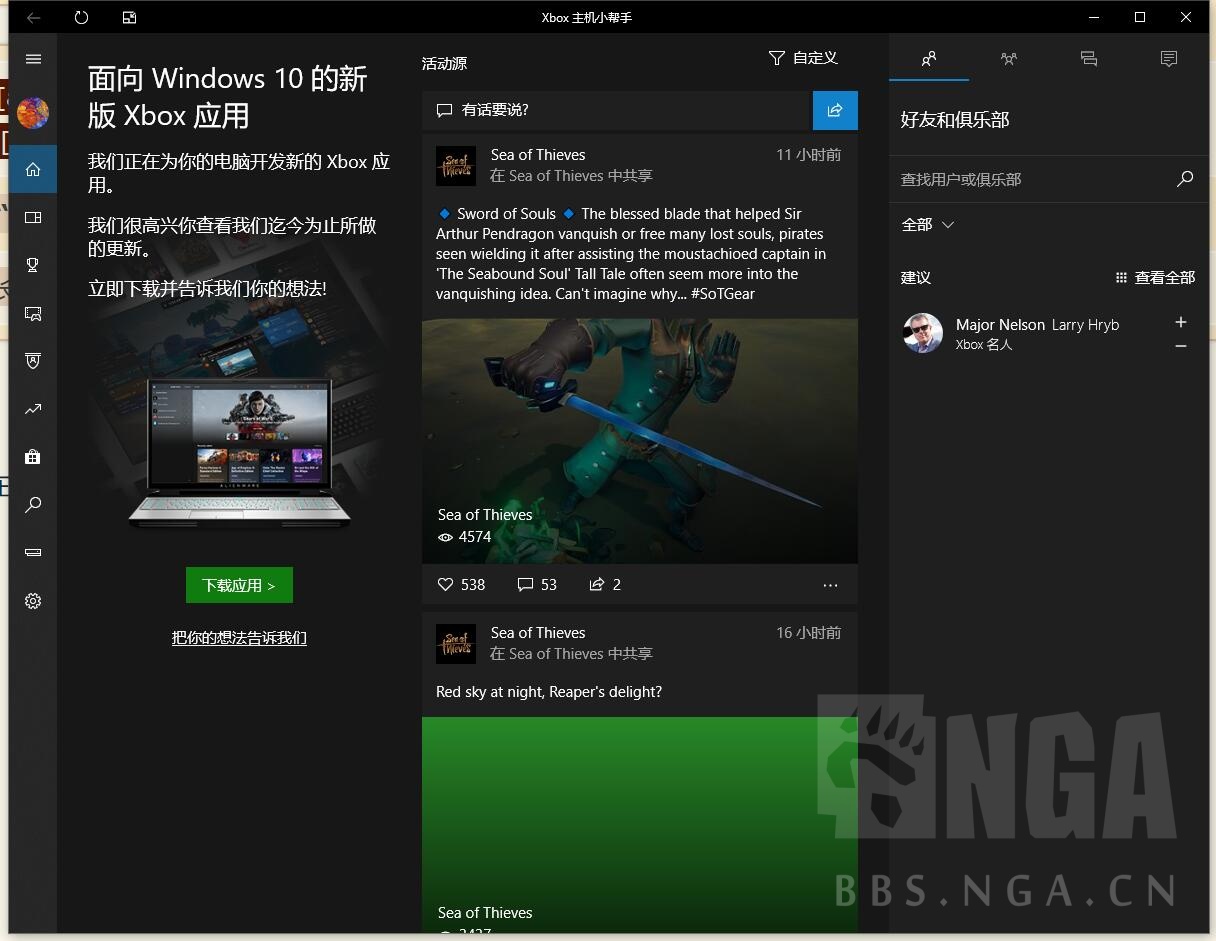Click the 有话要说? post input field
The image size is (1216, 941).
[615, 110]
